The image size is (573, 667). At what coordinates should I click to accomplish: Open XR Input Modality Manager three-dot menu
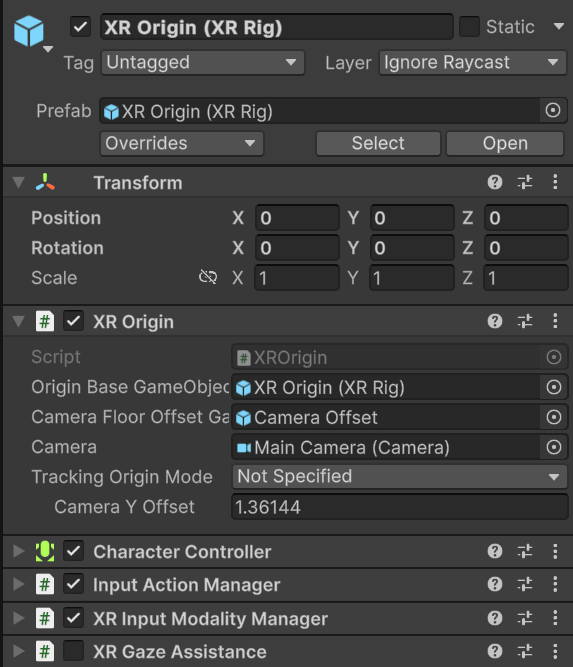pos(555,618)
